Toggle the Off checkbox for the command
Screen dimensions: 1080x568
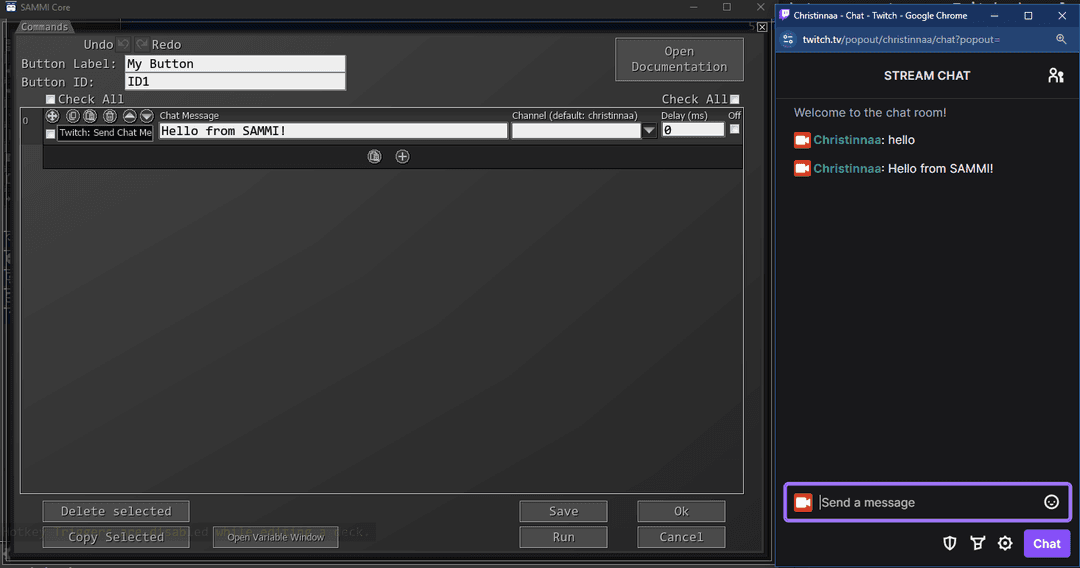pos(734,129)
